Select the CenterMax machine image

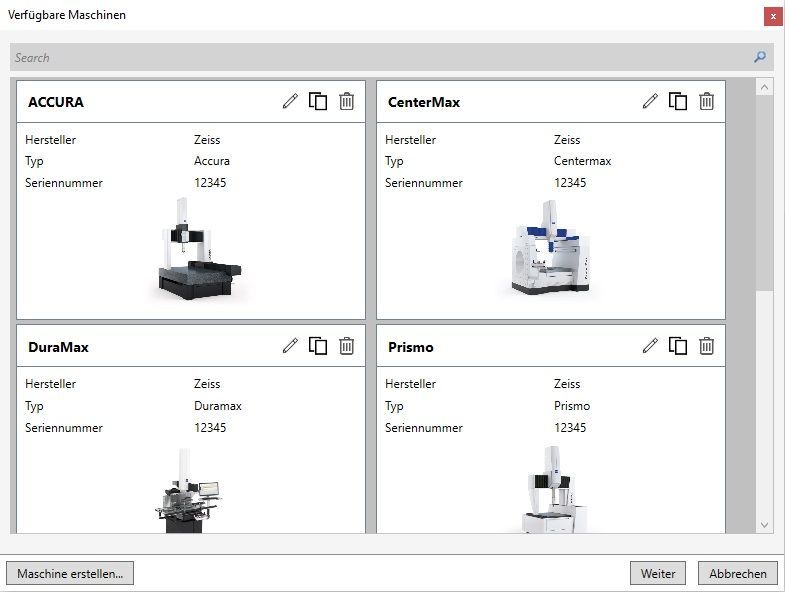[x=550, y=247]
